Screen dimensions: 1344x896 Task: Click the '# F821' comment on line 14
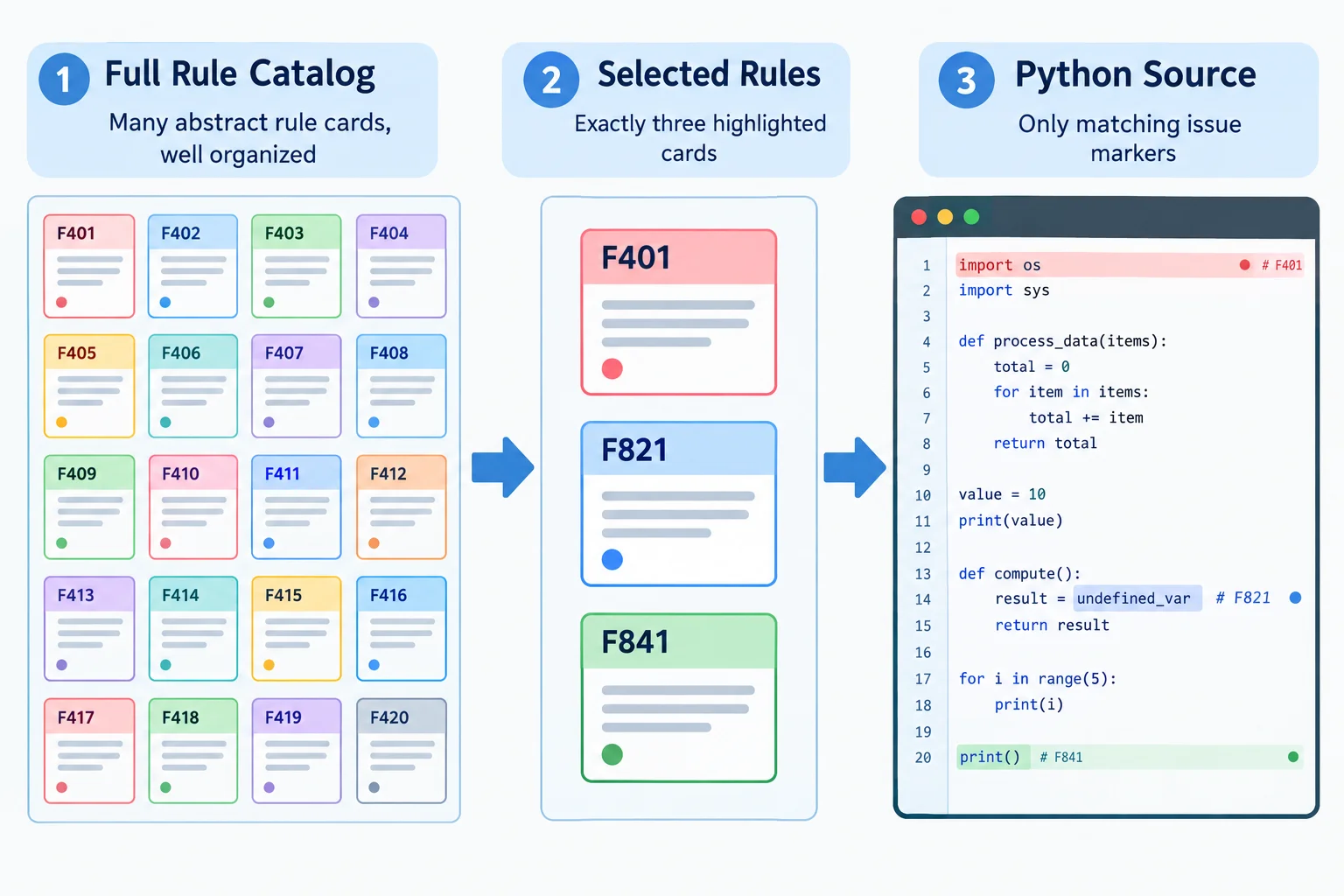click(x=1242, y=598)
